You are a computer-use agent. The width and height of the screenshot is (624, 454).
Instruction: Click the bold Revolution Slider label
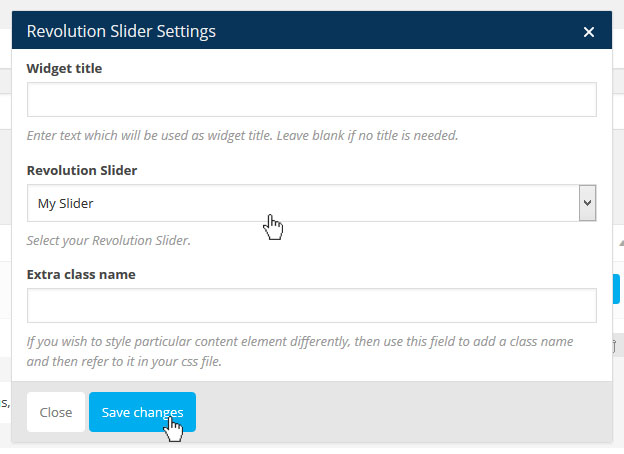(x=82, y=170)
